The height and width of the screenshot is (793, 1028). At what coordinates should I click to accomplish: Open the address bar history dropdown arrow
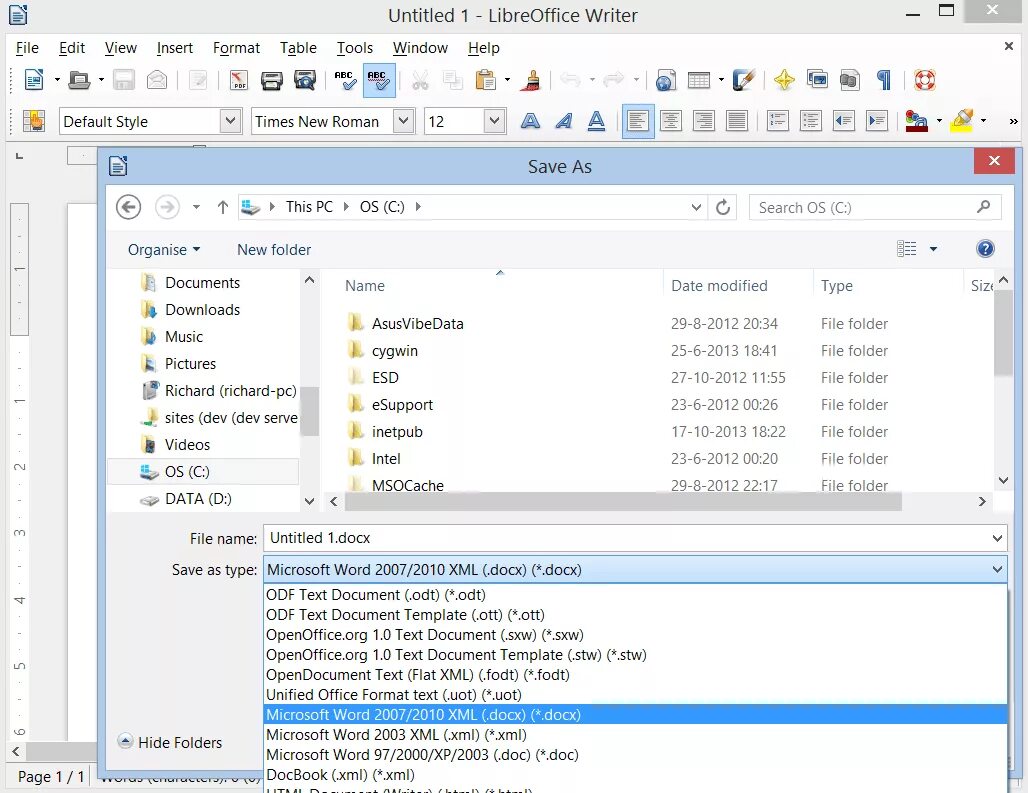[696, 207]
